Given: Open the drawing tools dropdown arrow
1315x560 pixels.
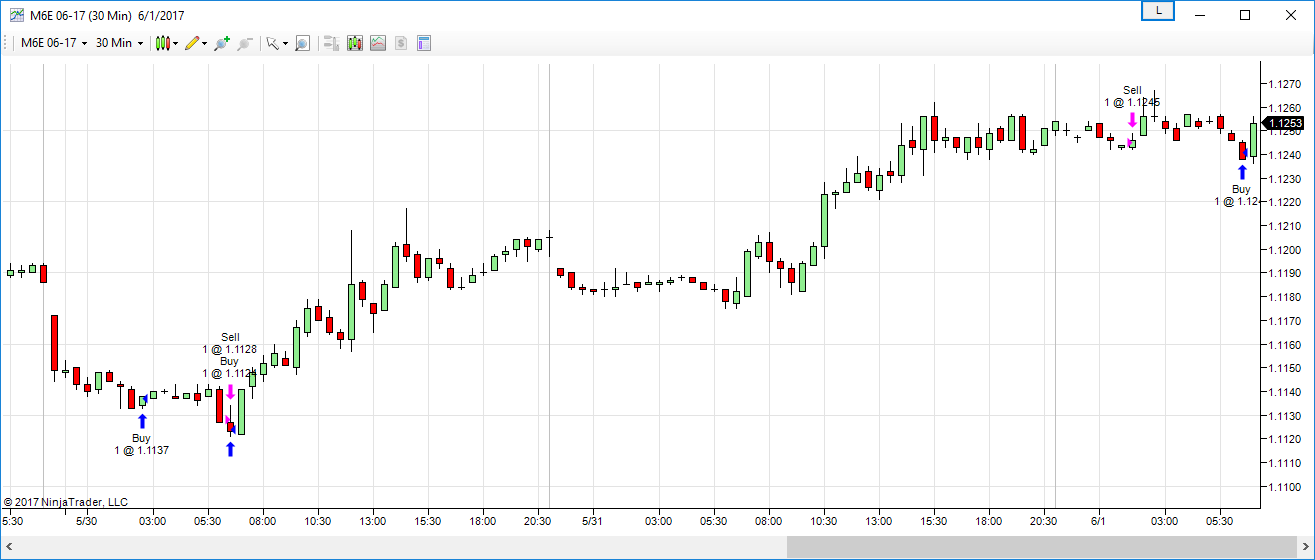Looking at the screenshot, I should pos(205,43).
